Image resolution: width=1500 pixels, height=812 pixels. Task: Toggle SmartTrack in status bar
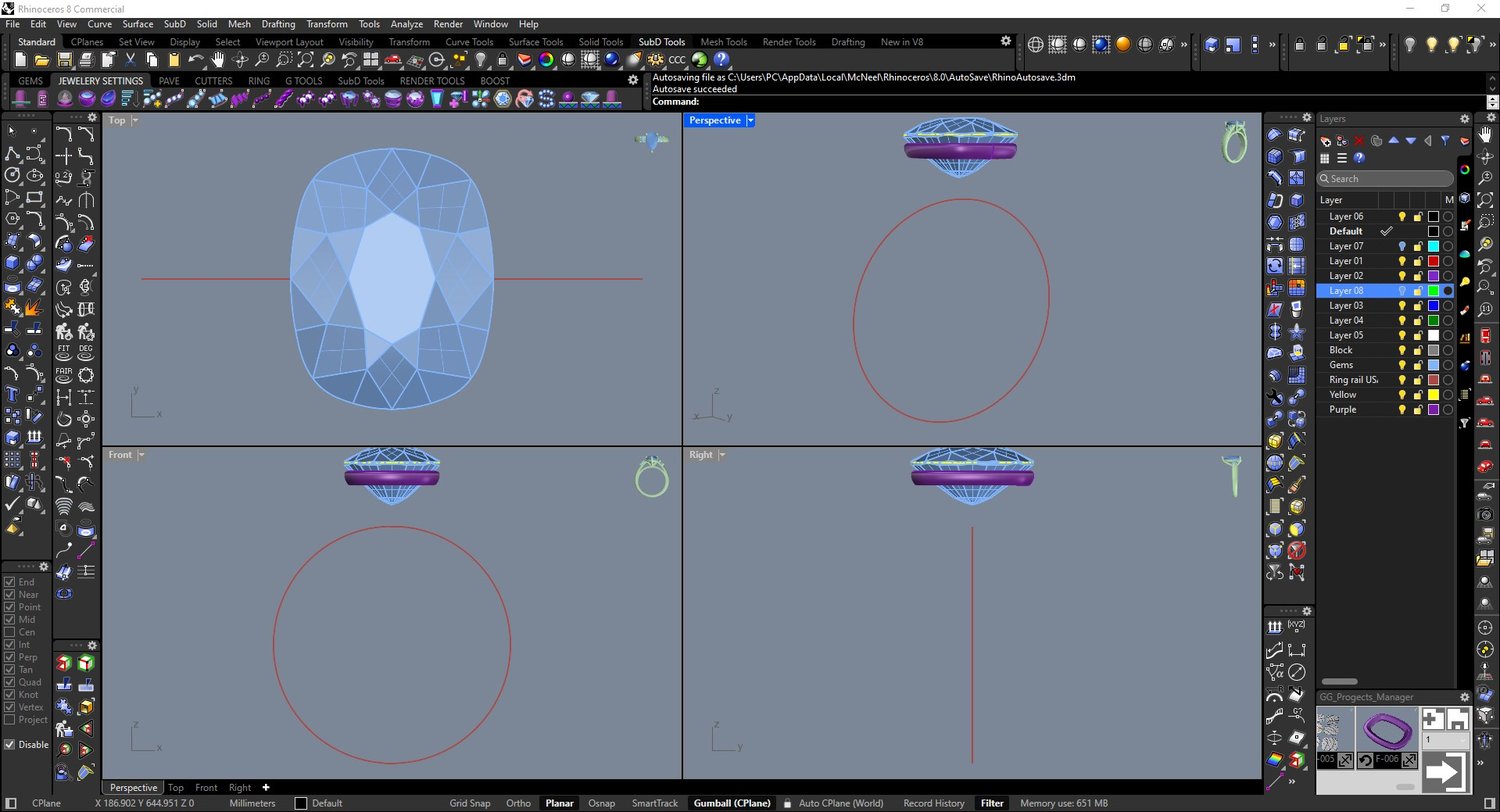click(655, 803)
